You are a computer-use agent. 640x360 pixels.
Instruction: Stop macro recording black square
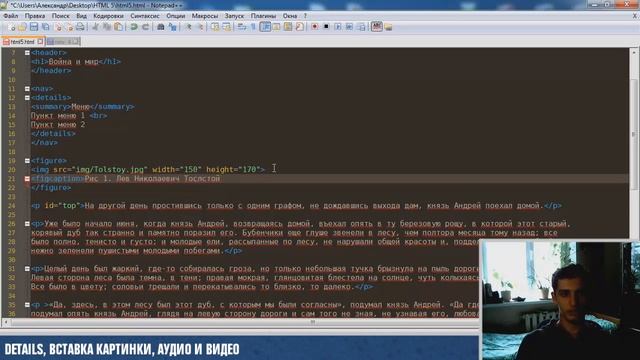click(326, 27)
